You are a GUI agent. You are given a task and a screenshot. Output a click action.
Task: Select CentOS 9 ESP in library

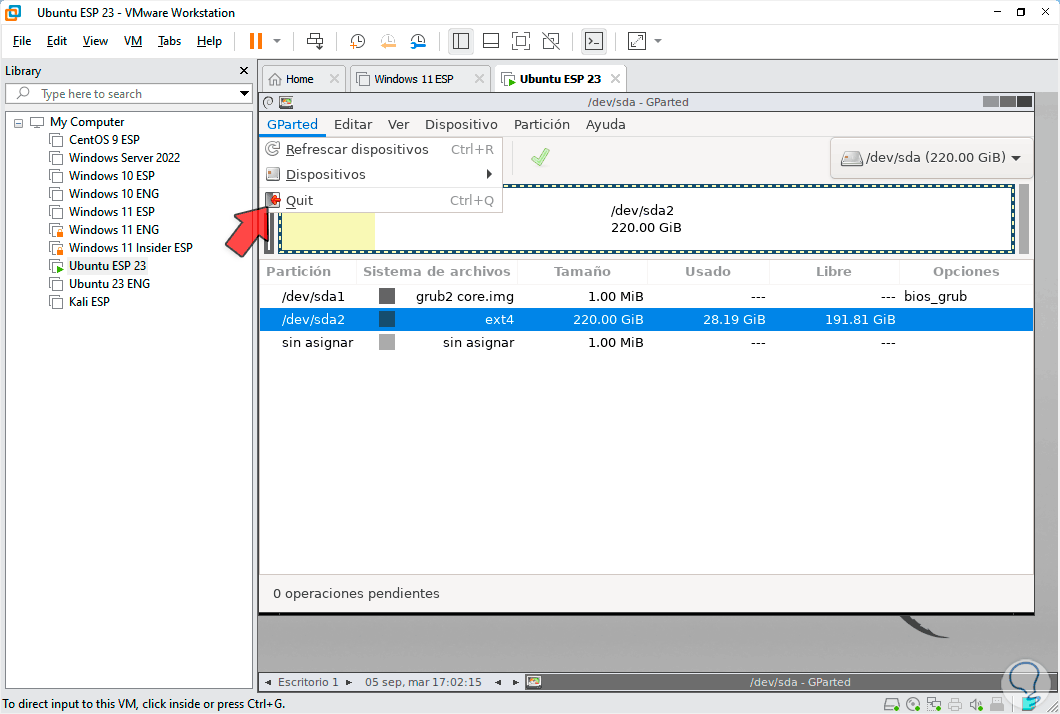(104, 140)
